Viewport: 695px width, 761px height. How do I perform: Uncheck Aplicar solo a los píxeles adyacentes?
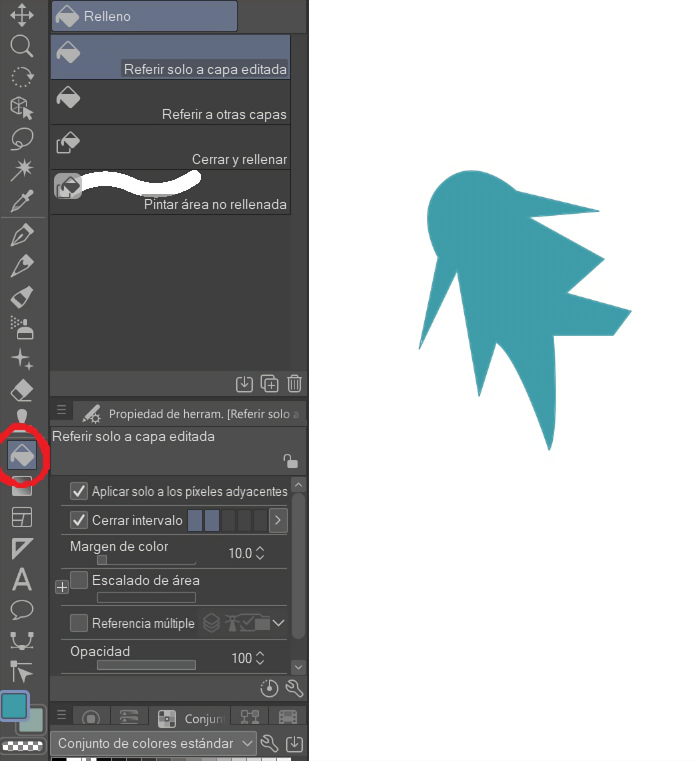[79, 491]
